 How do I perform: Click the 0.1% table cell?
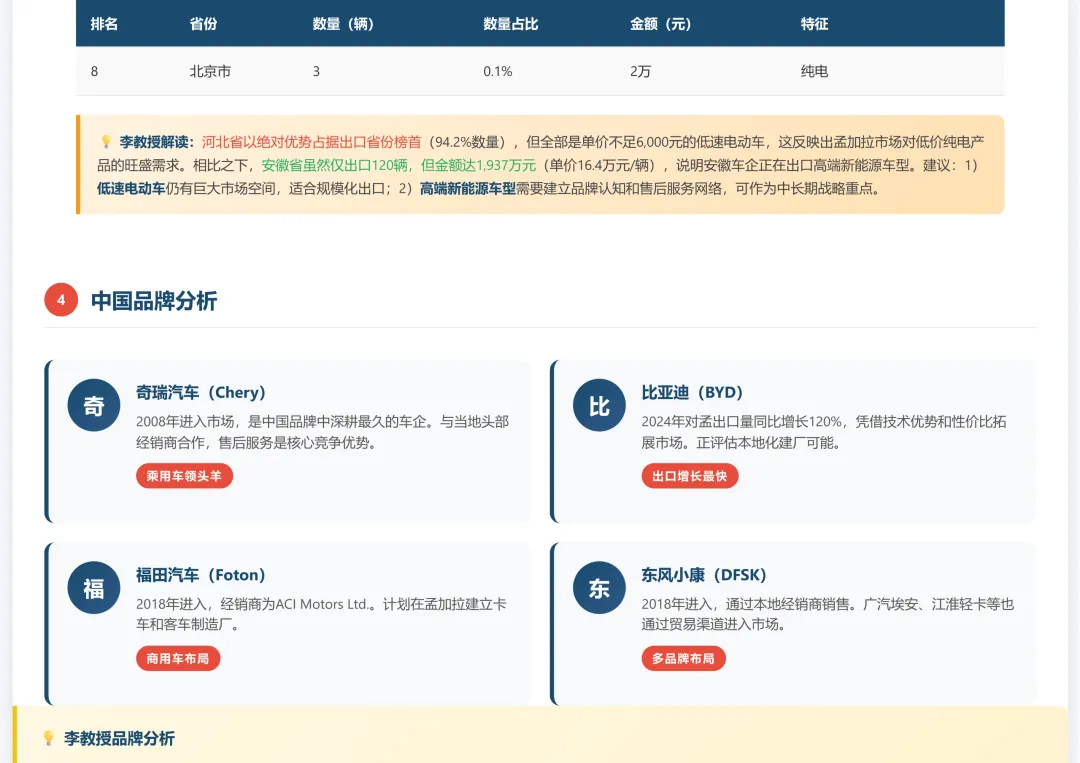pos(497,72)
